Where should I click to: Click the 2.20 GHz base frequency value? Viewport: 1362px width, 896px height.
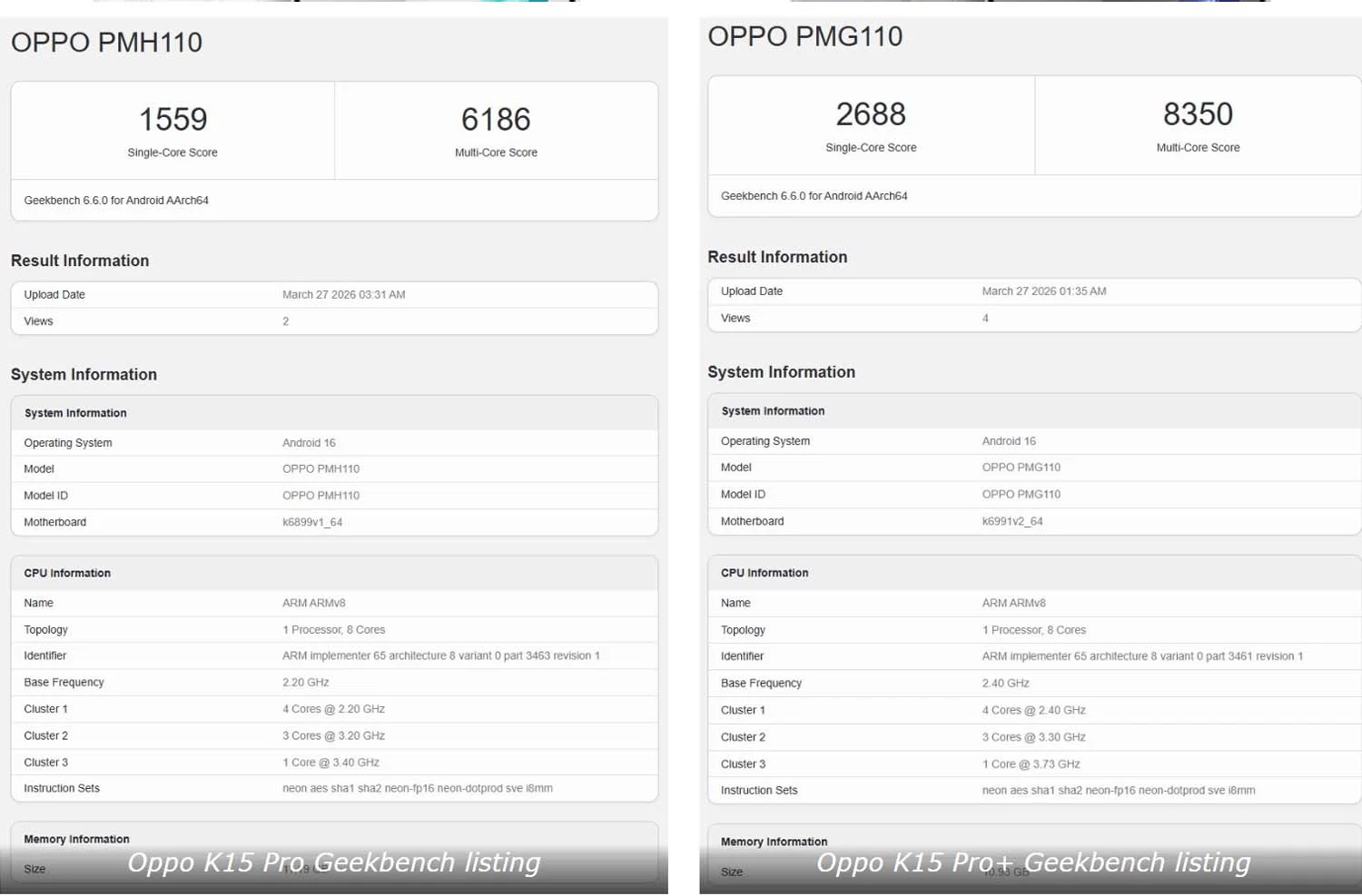[305, 683]
